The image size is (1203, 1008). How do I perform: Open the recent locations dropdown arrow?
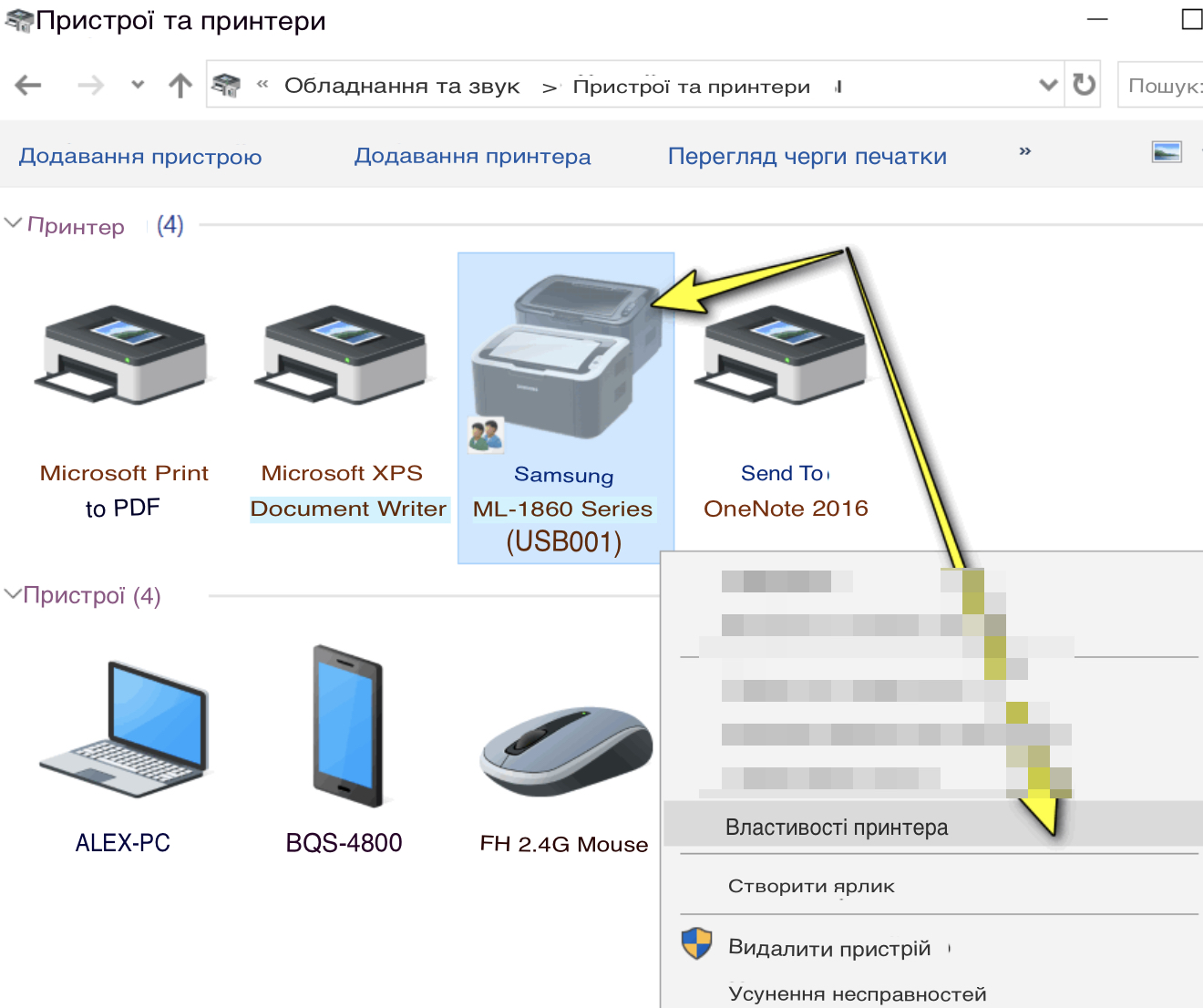[x=138, y=85]
